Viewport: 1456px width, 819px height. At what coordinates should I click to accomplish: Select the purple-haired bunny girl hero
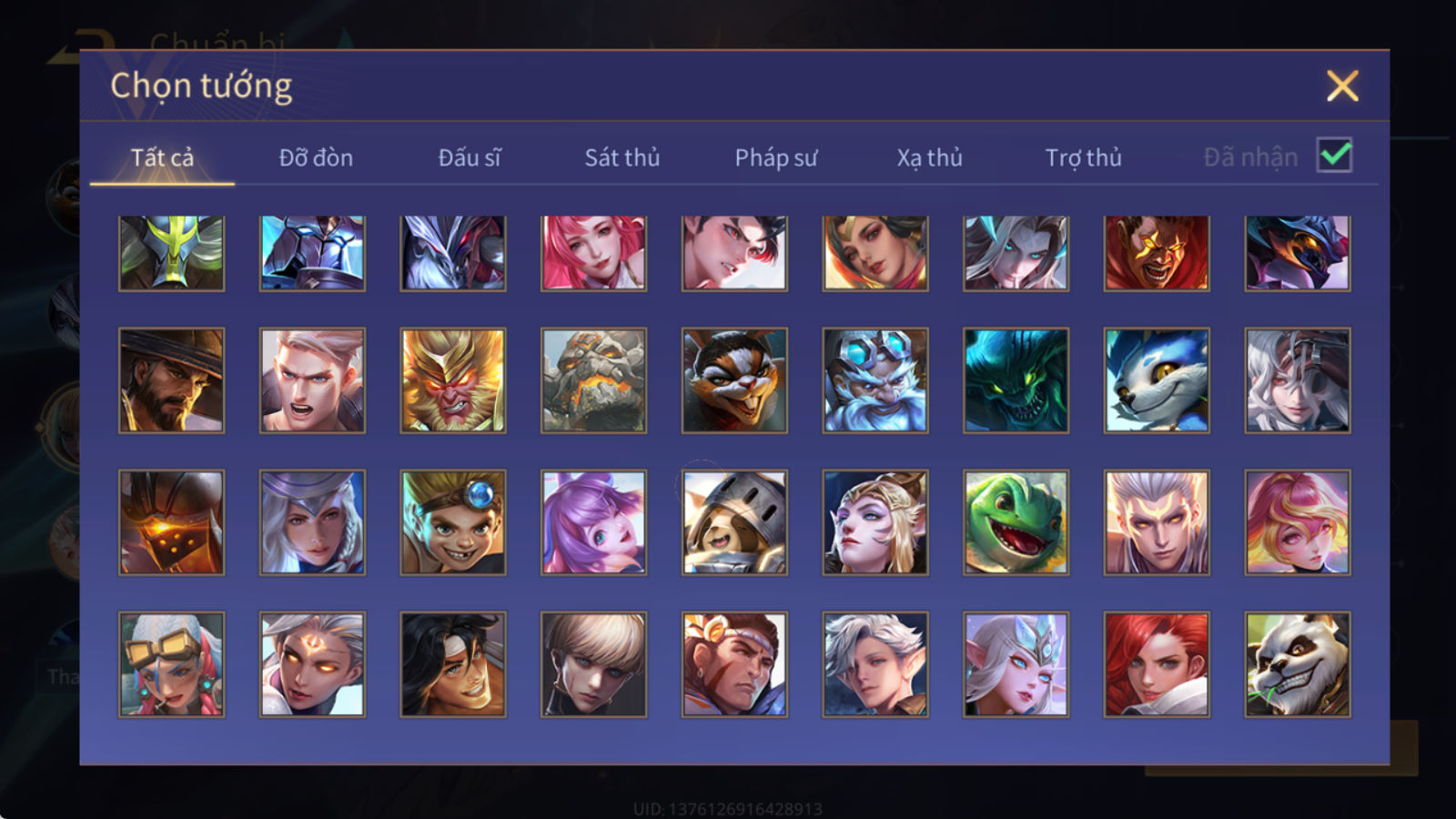coord(593,522)
